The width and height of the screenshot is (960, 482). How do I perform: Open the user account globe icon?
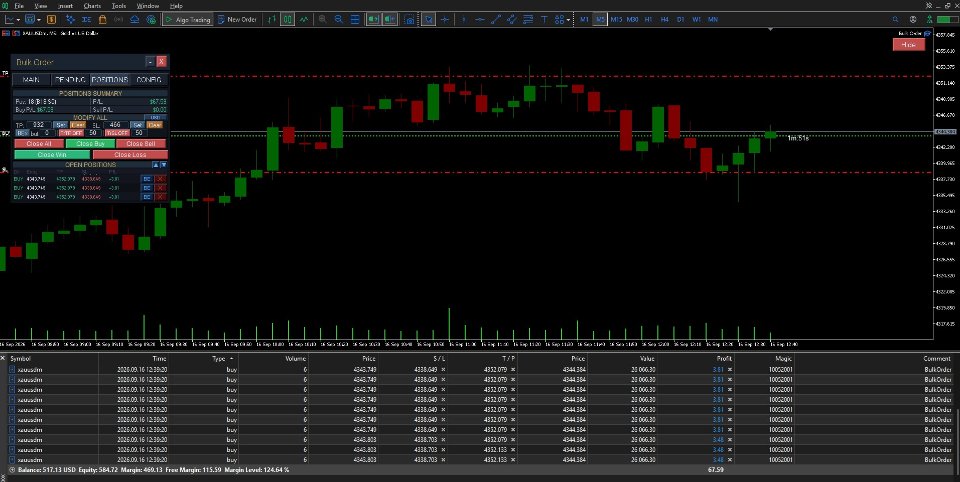click(x=913, y=20)
